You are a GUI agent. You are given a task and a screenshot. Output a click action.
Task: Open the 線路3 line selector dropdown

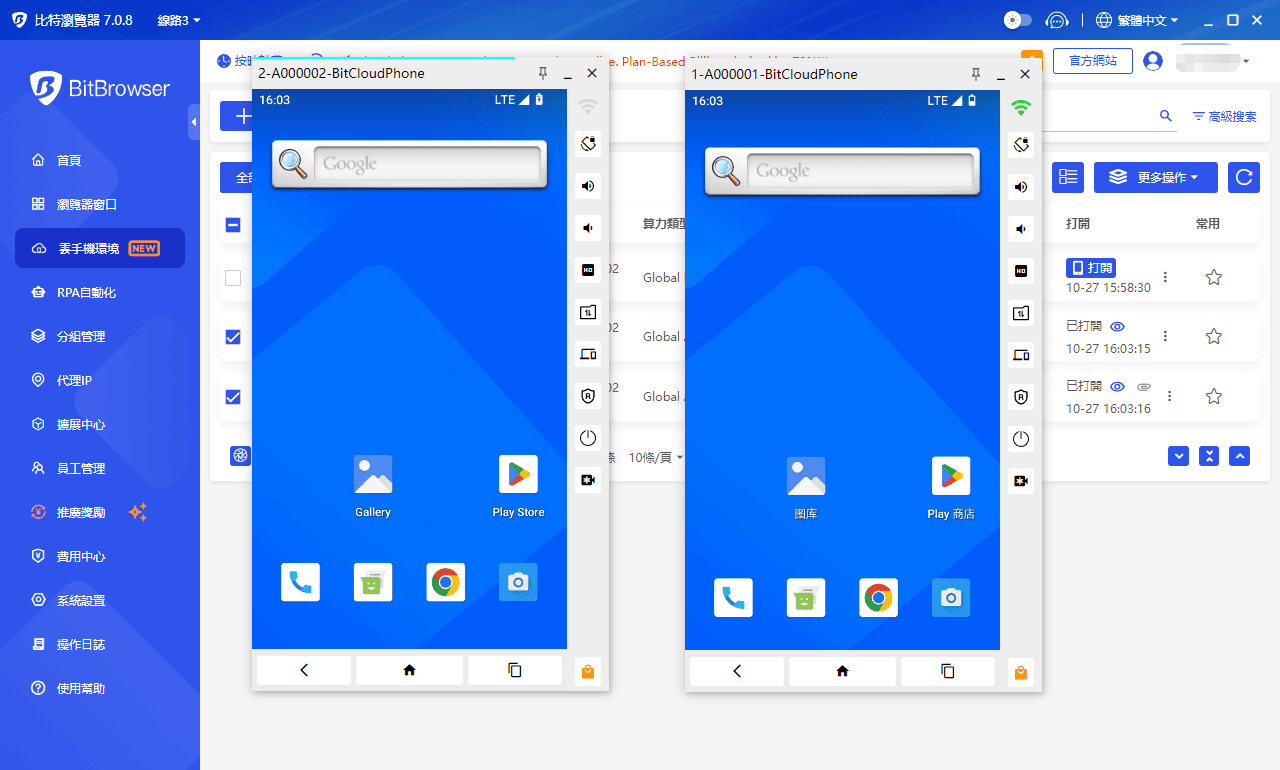point(179,20)
